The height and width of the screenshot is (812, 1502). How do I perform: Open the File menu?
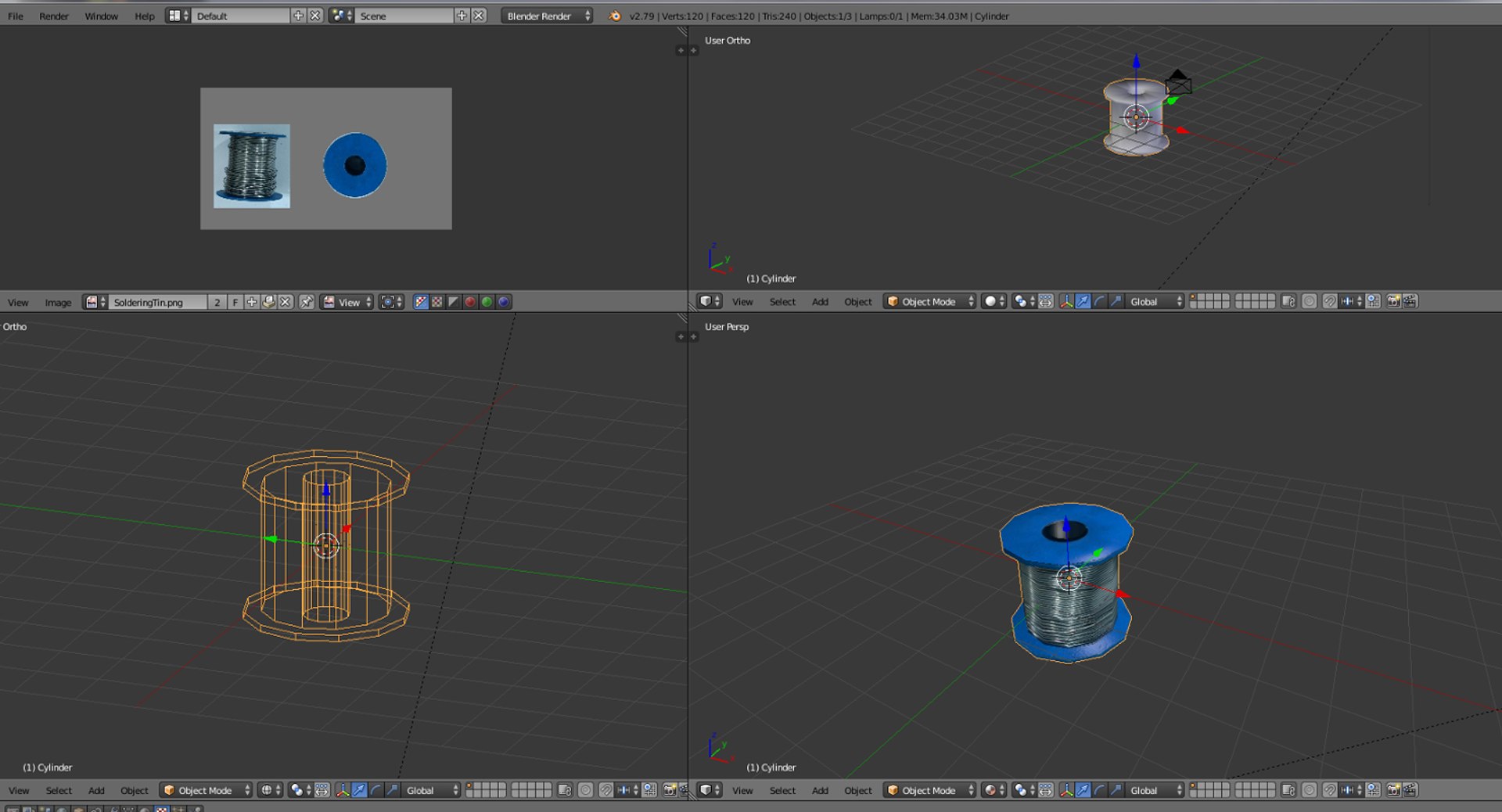(16, 16)
